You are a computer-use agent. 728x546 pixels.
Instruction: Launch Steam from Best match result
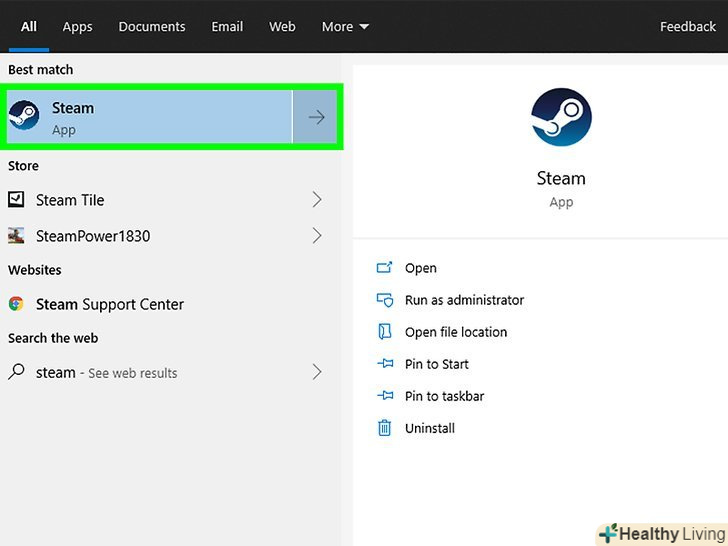tap(150, 117)
